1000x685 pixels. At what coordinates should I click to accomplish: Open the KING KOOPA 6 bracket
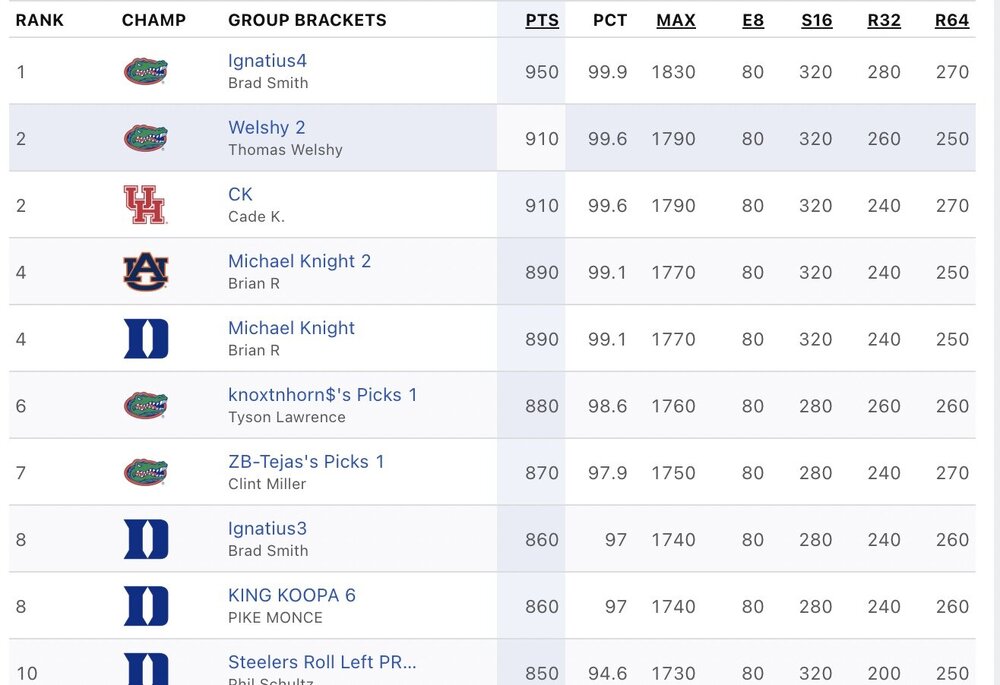coord(292,595)
